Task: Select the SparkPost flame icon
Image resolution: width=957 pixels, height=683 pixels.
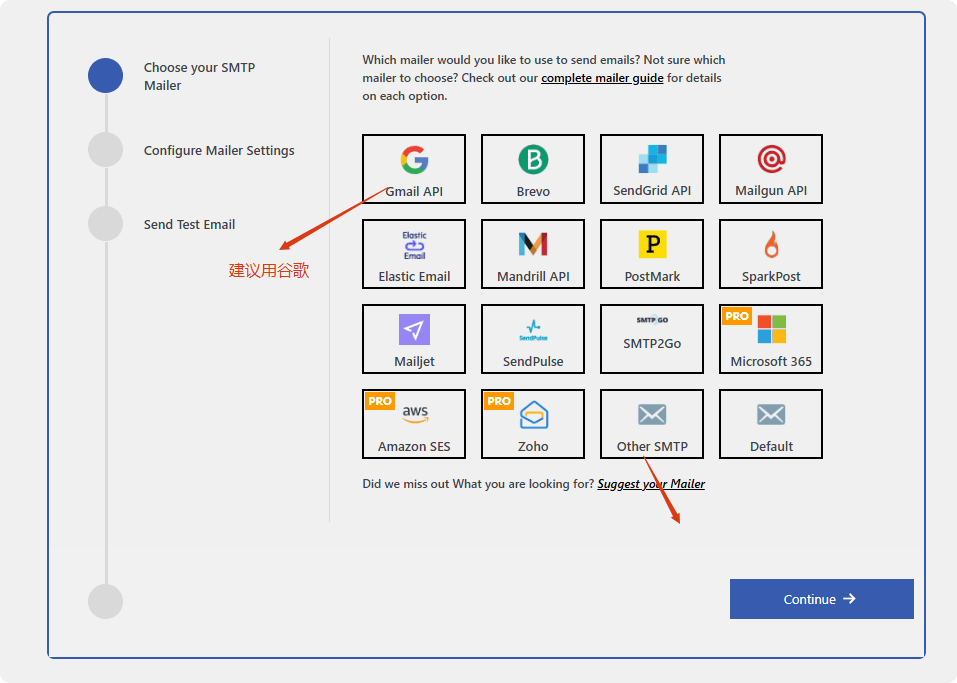Action: click(771, 245)
